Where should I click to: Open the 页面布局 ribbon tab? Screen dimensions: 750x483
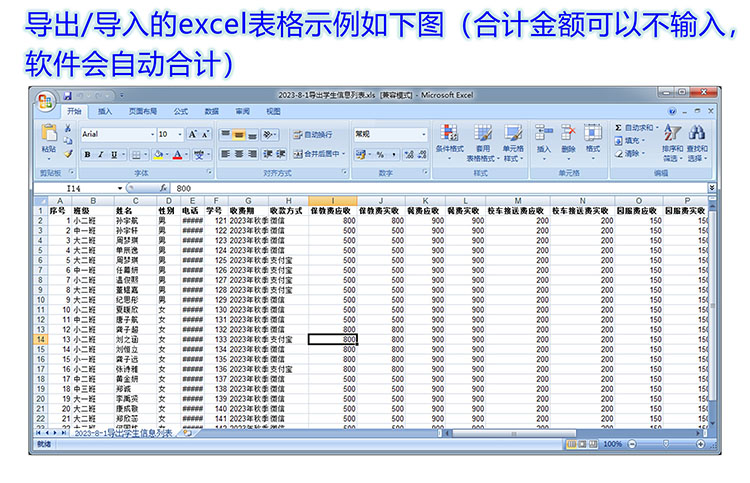(143, 112)
